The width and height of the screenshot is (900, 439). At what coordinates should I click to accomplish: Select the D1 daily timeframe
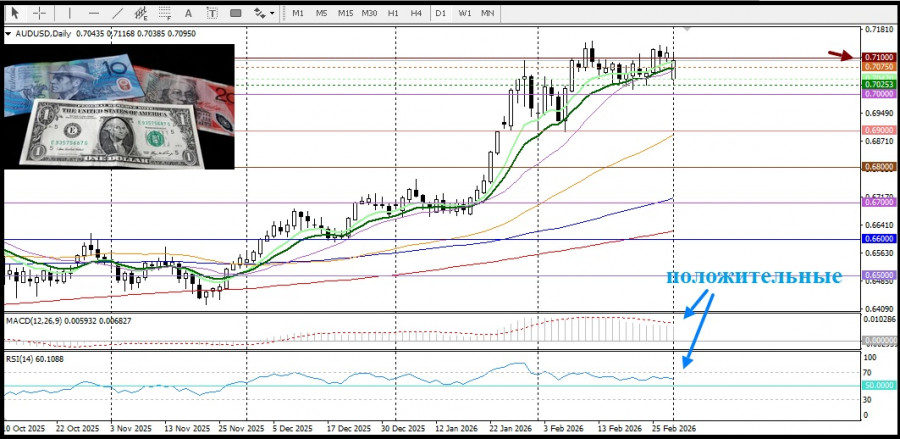pyautogui.click(x=440, y=13)
